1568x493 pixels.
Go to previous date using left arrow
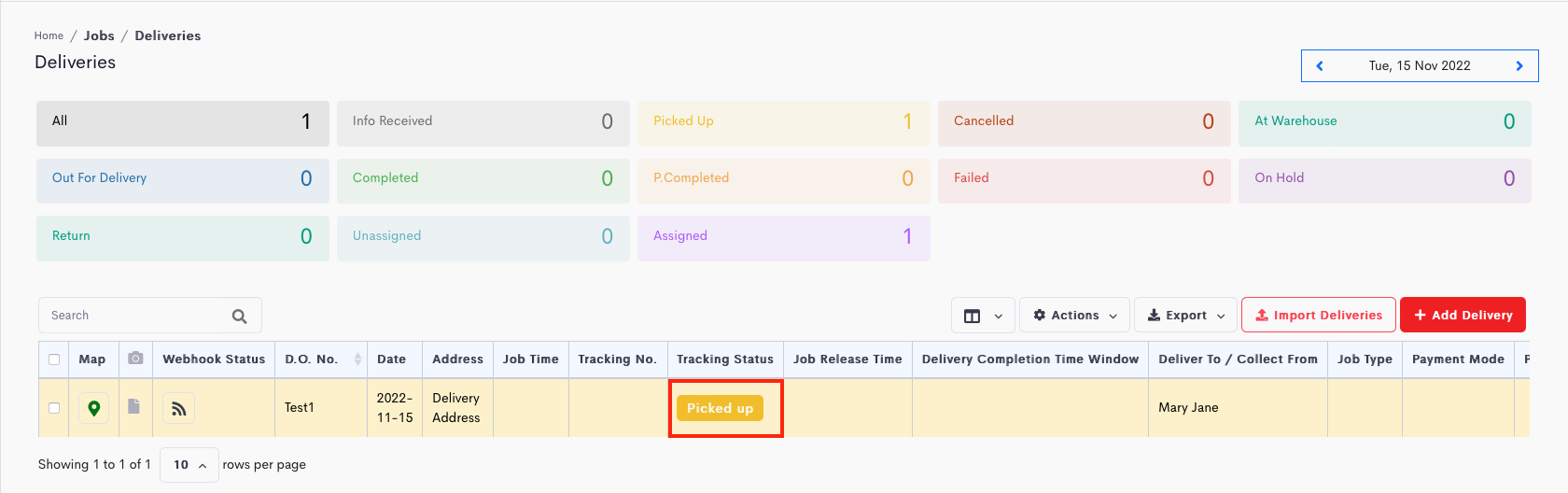click(1320, 66)
